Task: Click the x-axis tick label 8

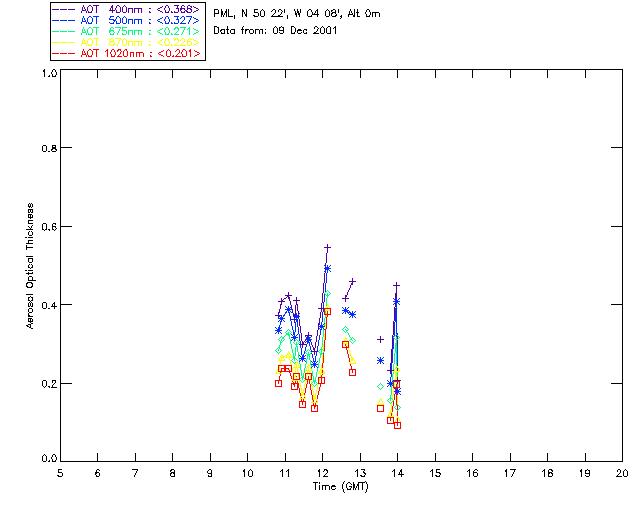Action: [x=173, y=473]
